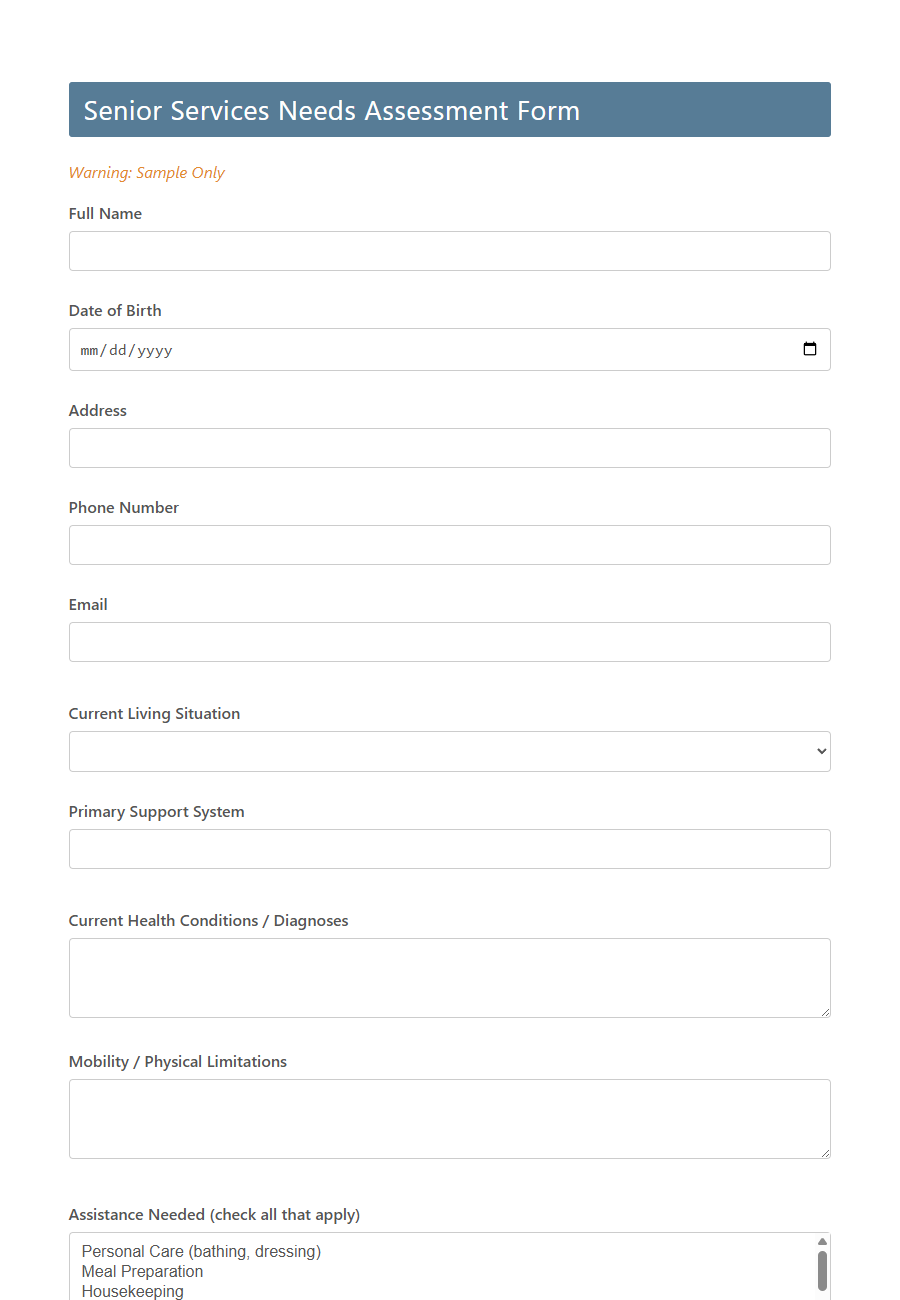Focus the Date of Birth field

click(400, 349)
